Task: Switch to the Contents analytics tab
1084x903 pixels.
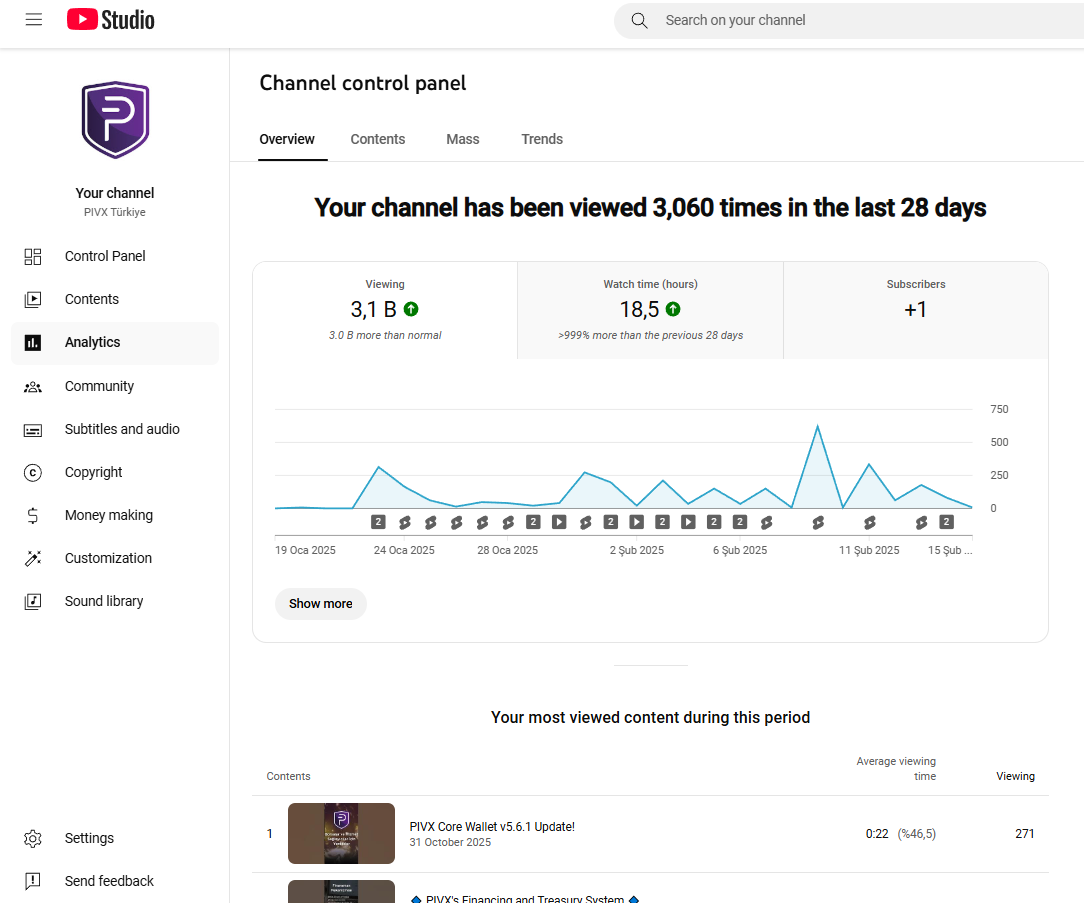Action: [x=377, y=139]
